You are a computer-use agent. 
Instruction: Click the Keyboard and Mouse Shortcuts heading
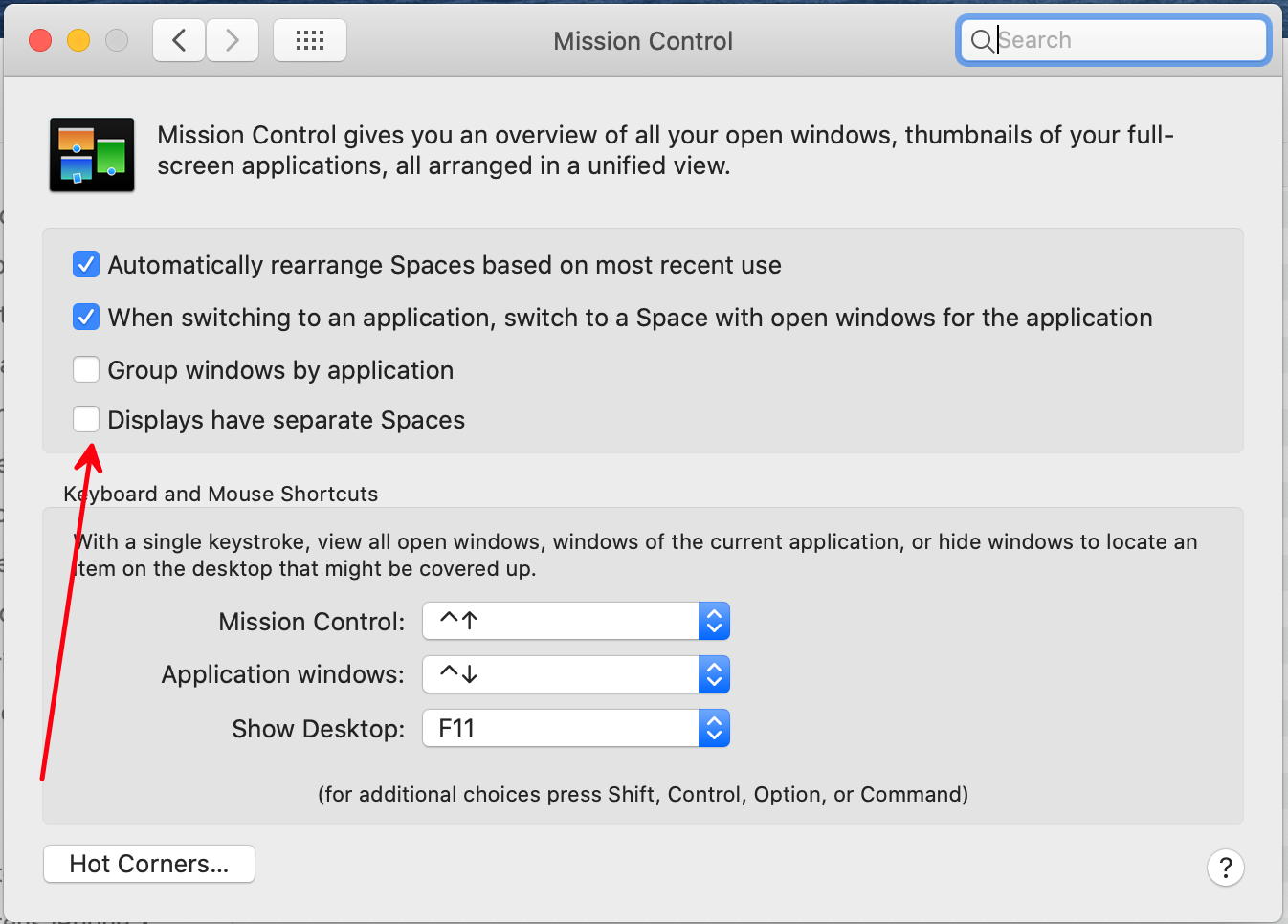pos(221,494)
